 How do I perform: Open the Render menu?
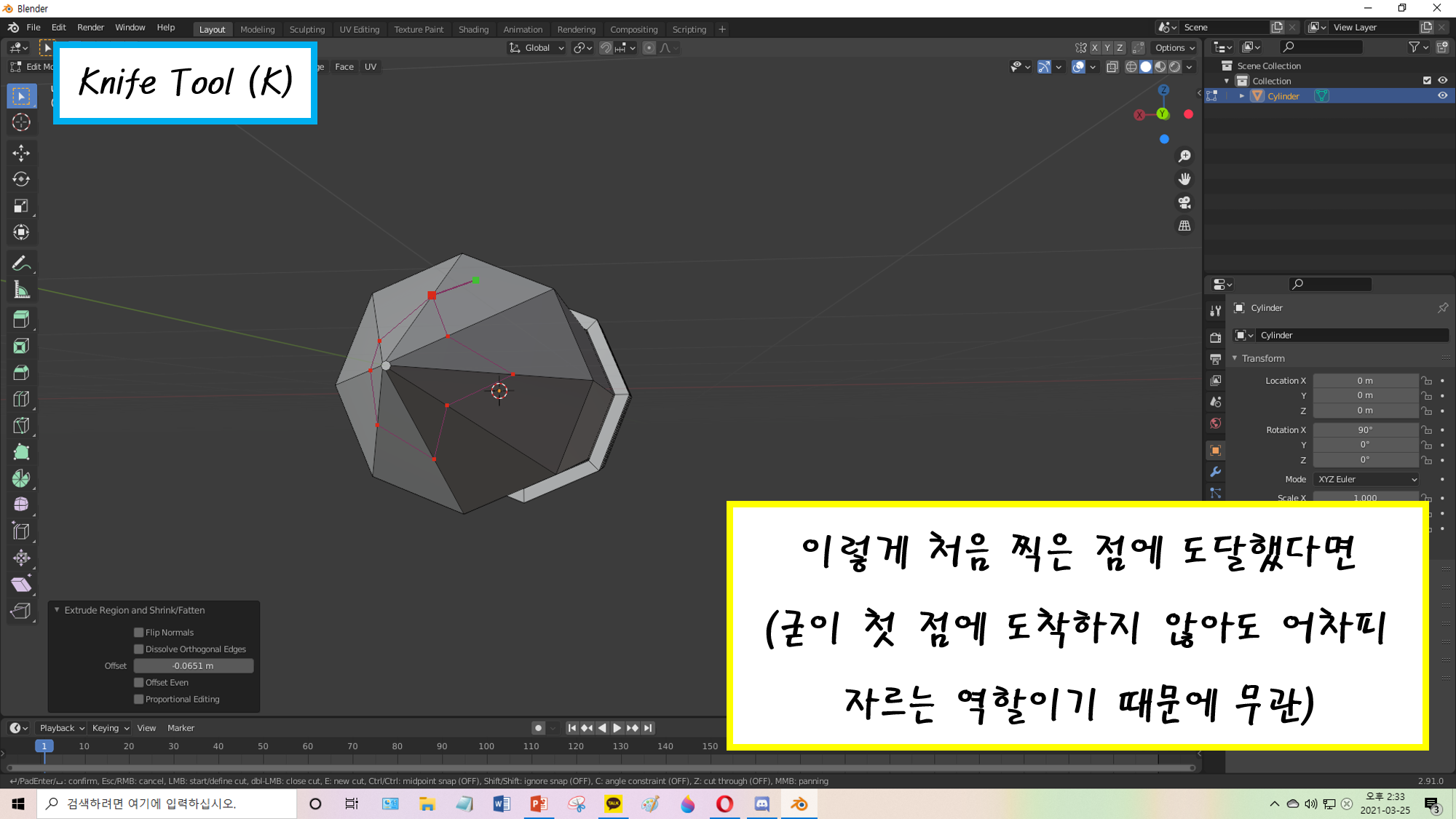[x=90, y=28]
